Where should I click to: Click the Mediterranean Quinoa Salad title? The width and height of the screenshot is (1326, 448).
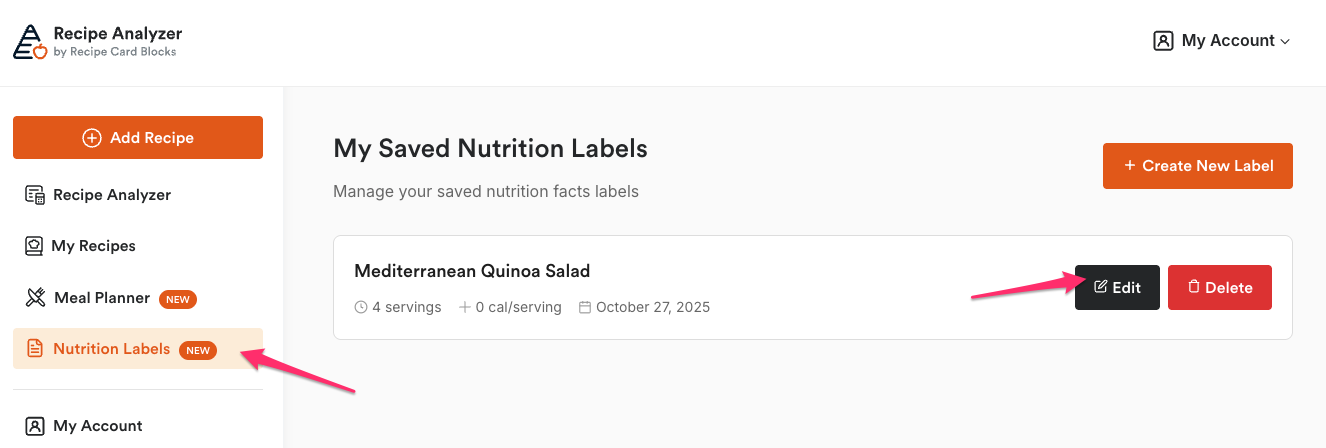click(472, 271)
